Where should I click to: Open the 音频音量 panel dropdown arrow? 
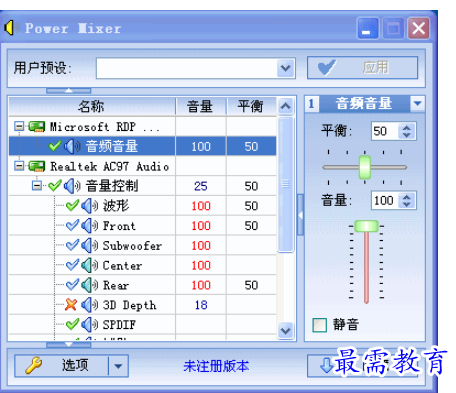coord(418,103)
